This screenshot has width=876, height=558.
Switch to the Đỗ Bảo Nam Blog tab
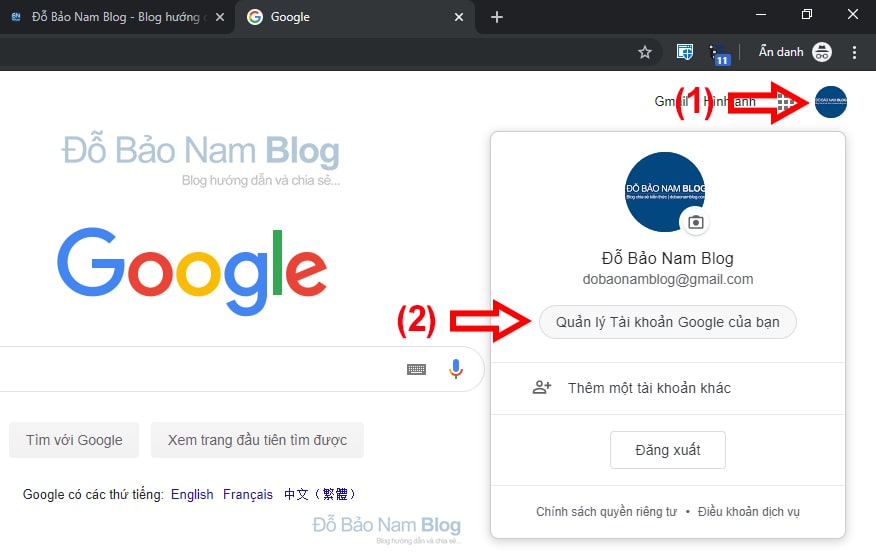tap(117, 17)
